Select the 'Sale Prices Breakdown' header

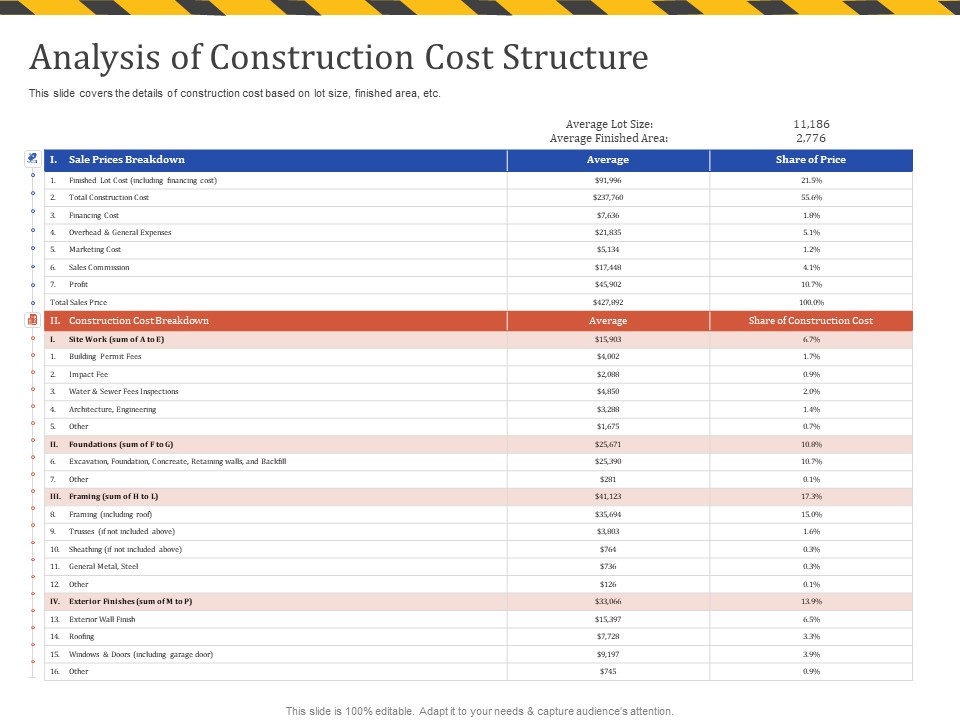click(x=127, y=160)
